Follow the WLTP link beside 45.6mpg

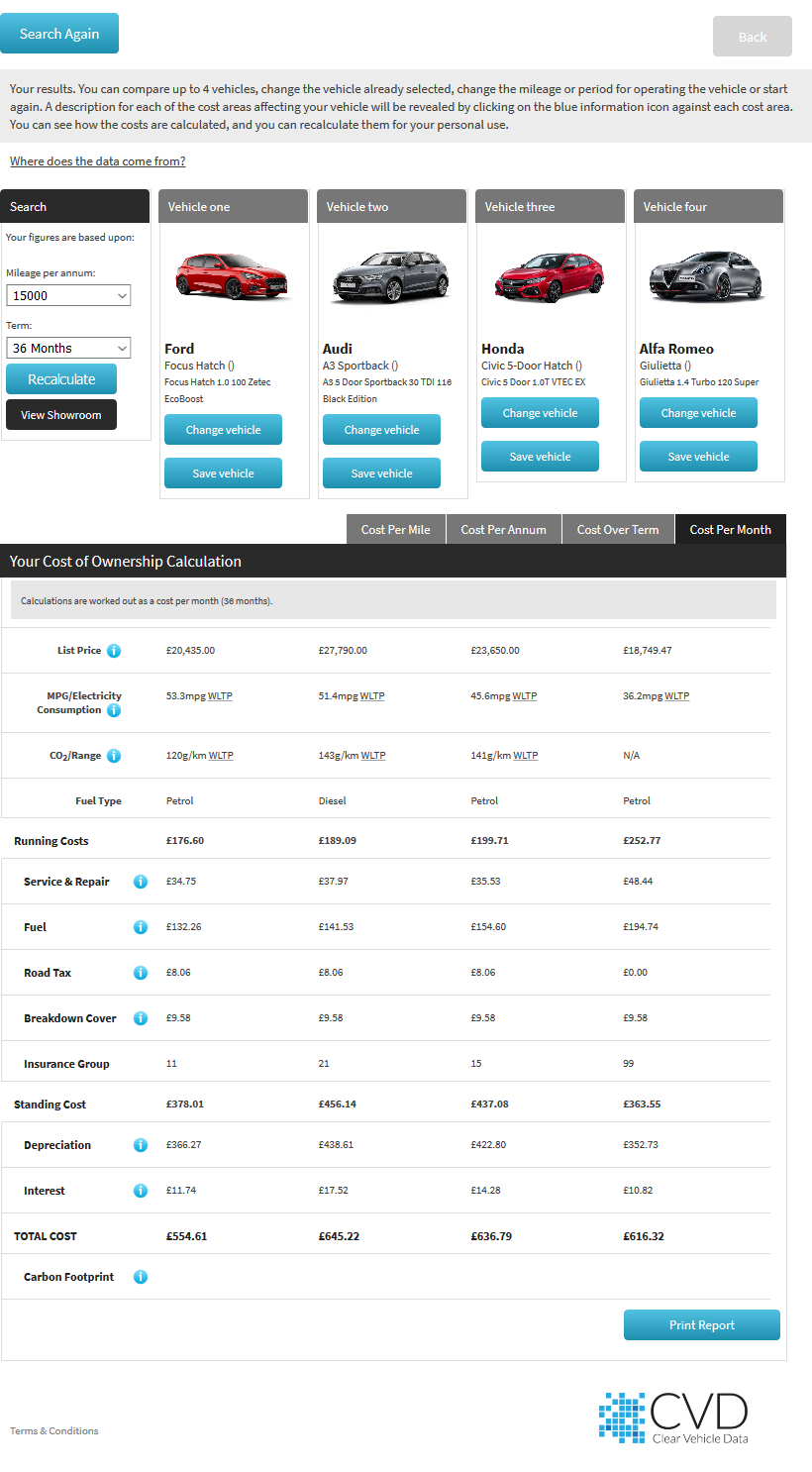click(x=525, y=696)
